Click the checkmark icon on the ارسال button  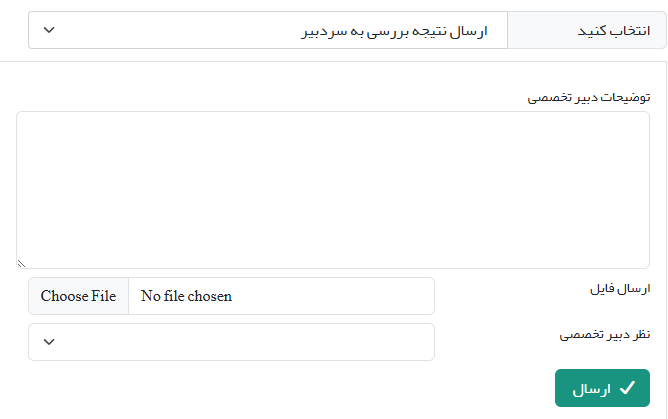coord(627,388)
